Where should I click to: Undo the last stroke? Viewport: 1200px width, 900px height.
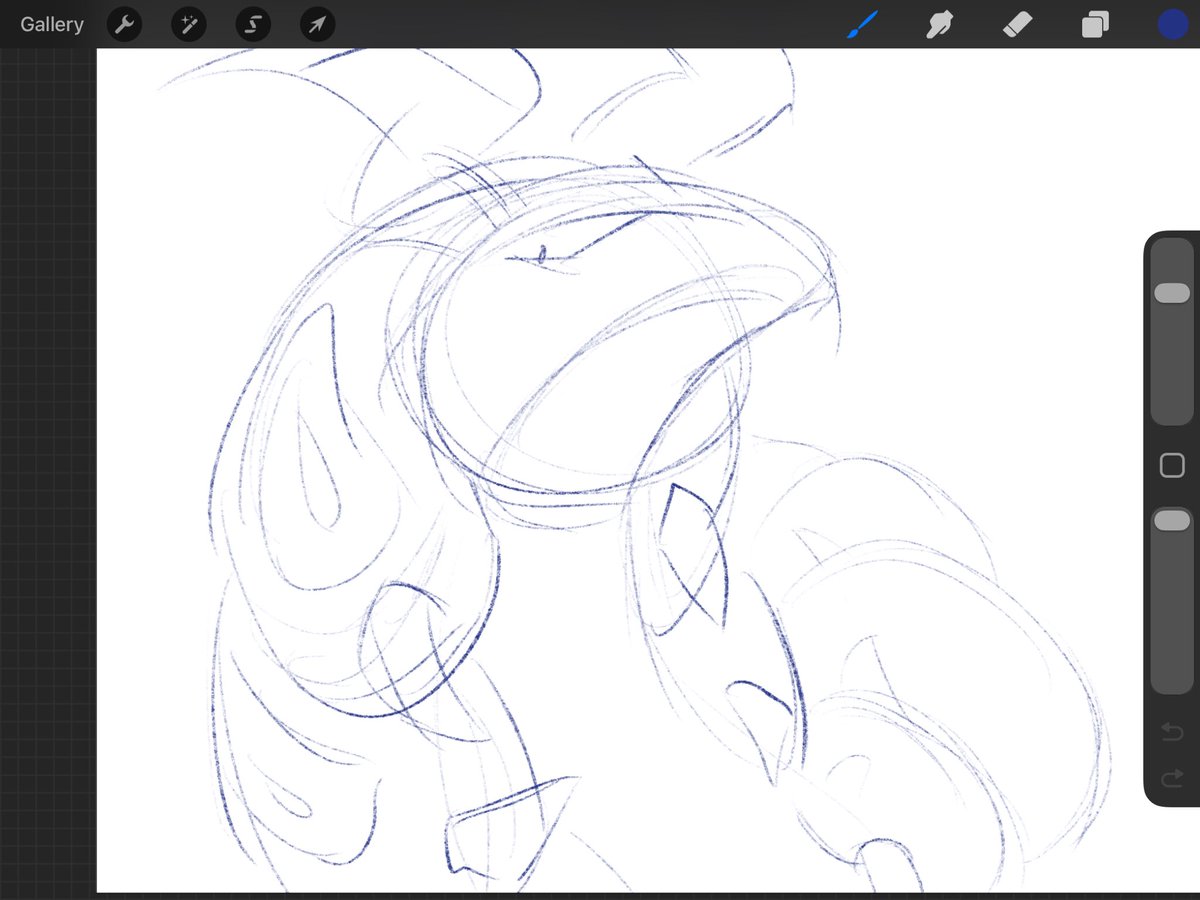(x=1172, y=734)
